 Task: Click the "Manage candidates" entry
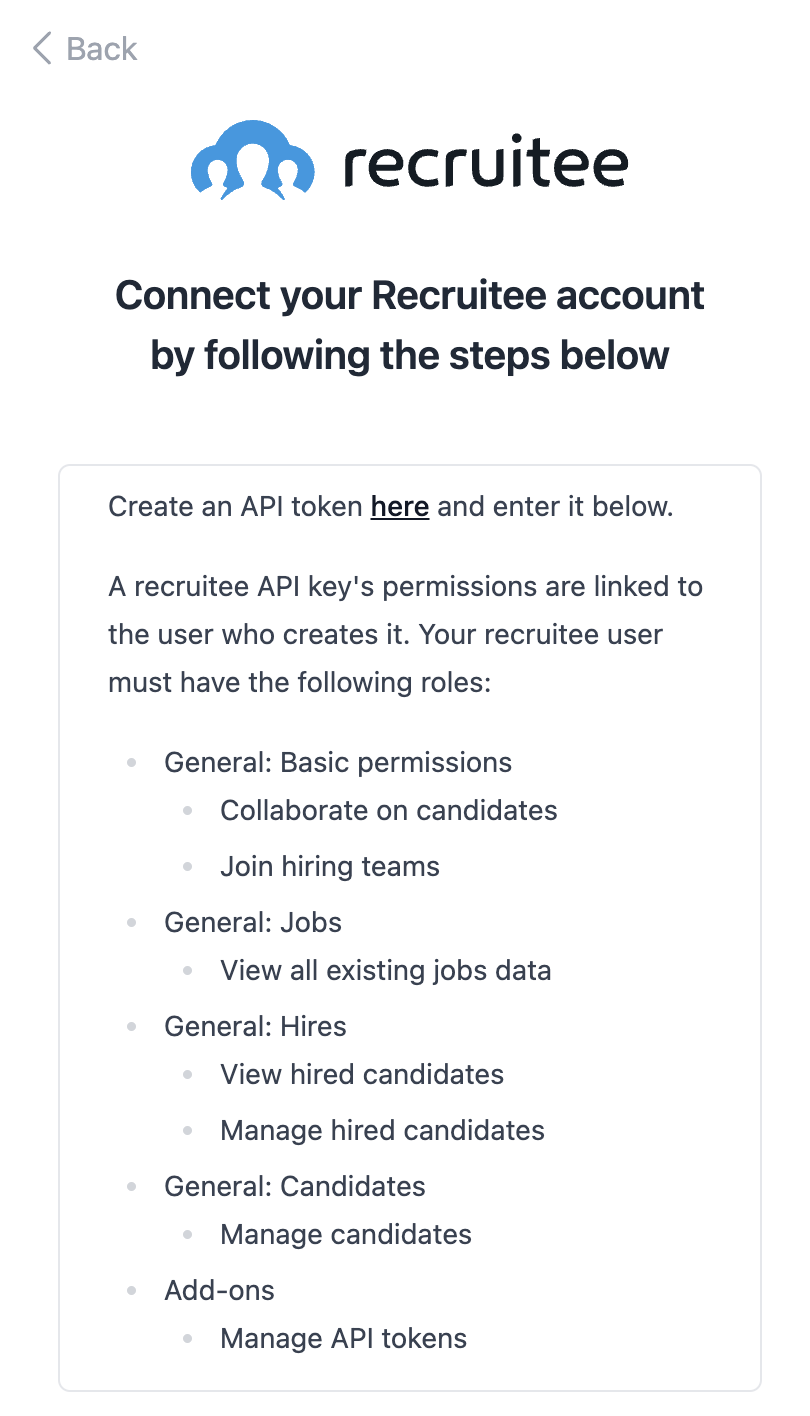tap(346, 1235)
